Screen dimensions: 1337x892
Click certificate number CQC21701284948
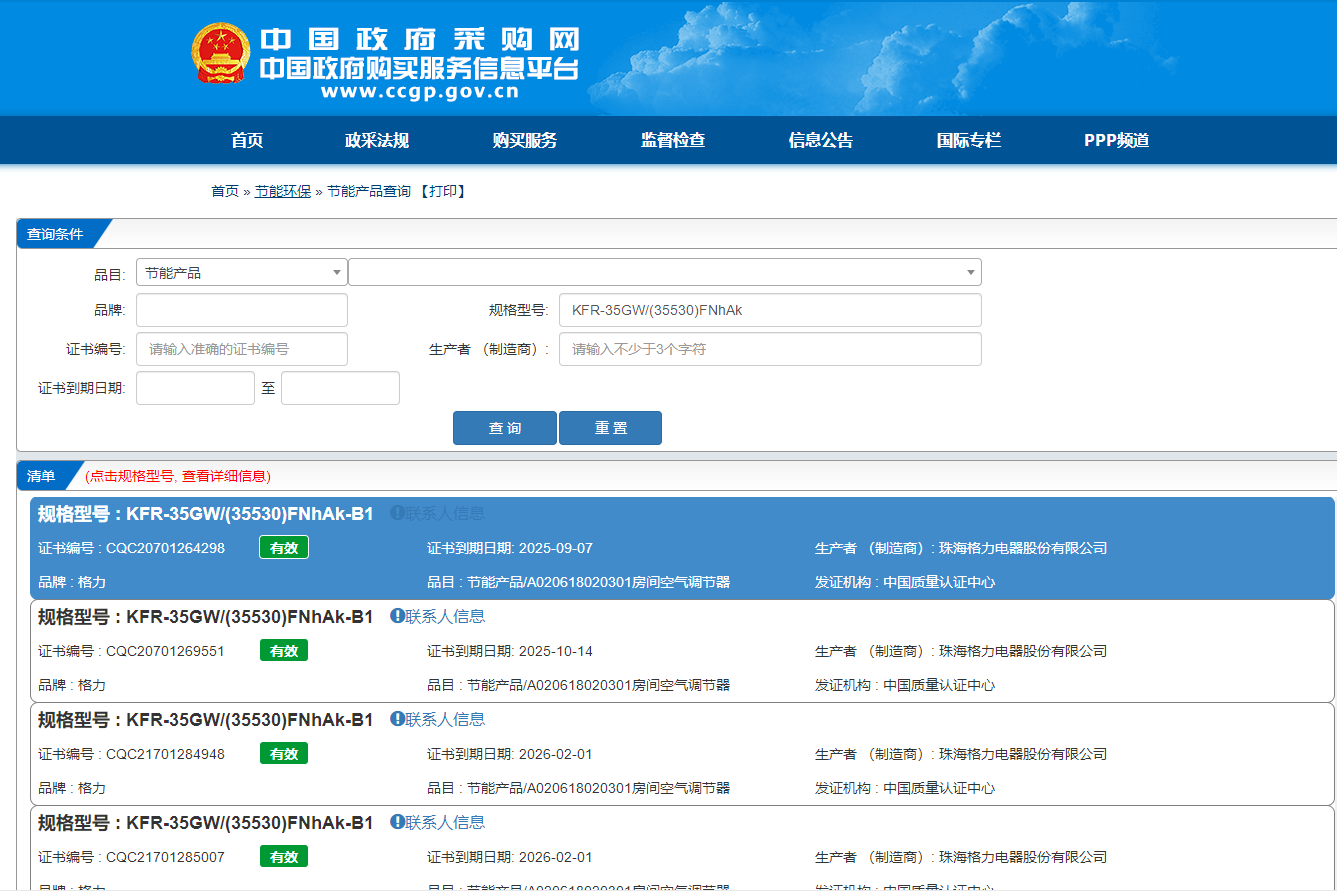pos(165,754)
